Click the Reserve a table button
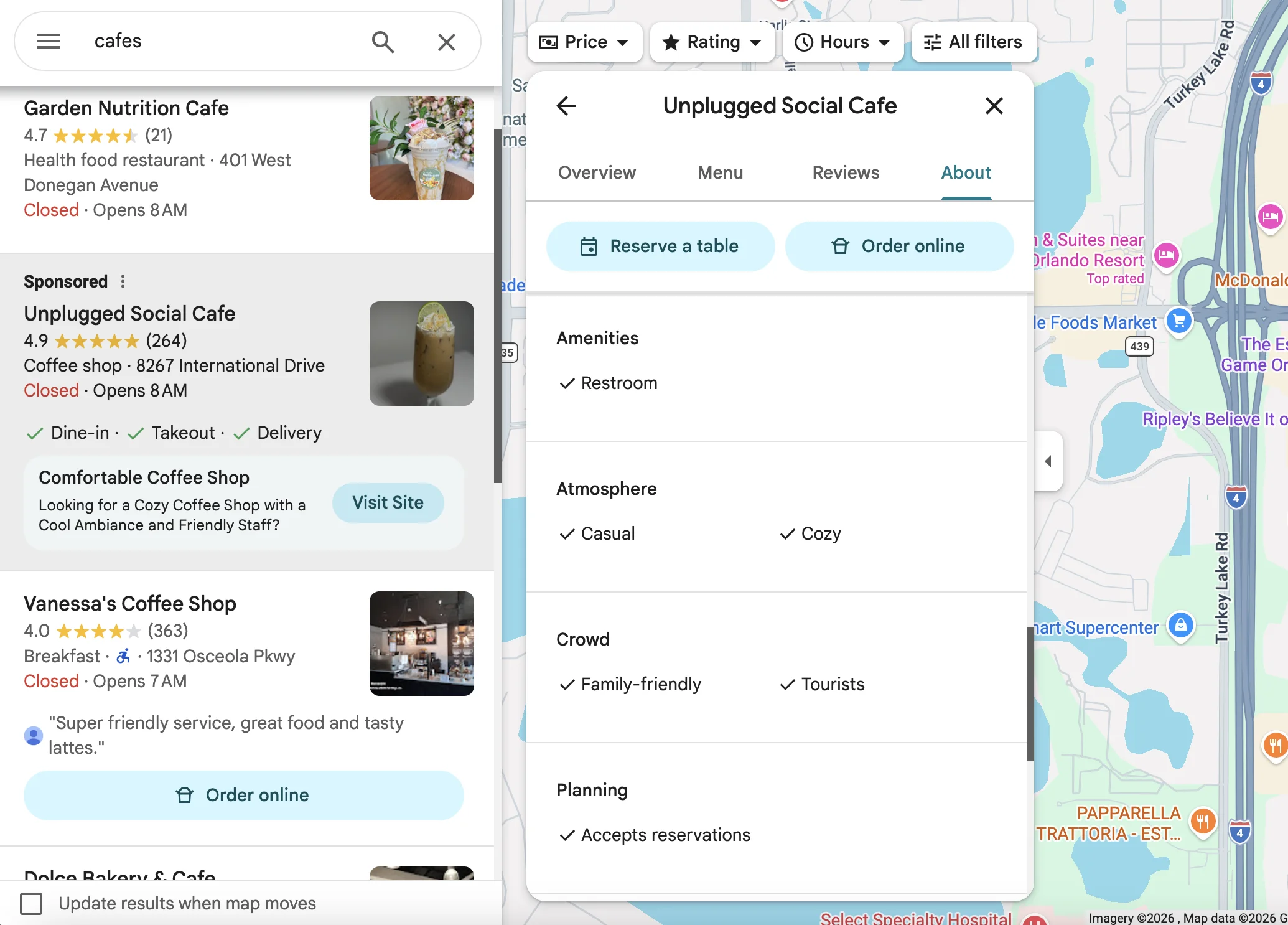The width and height of the screenshot is (1288, 925). coord(660,246)
